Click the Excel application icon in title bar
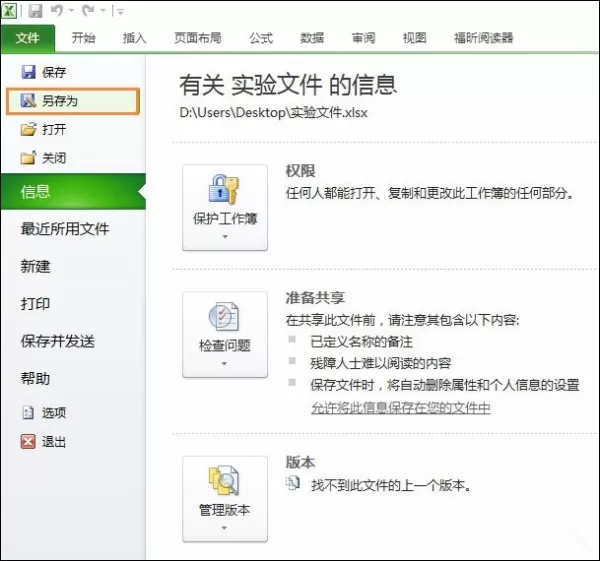 point(9,11)
